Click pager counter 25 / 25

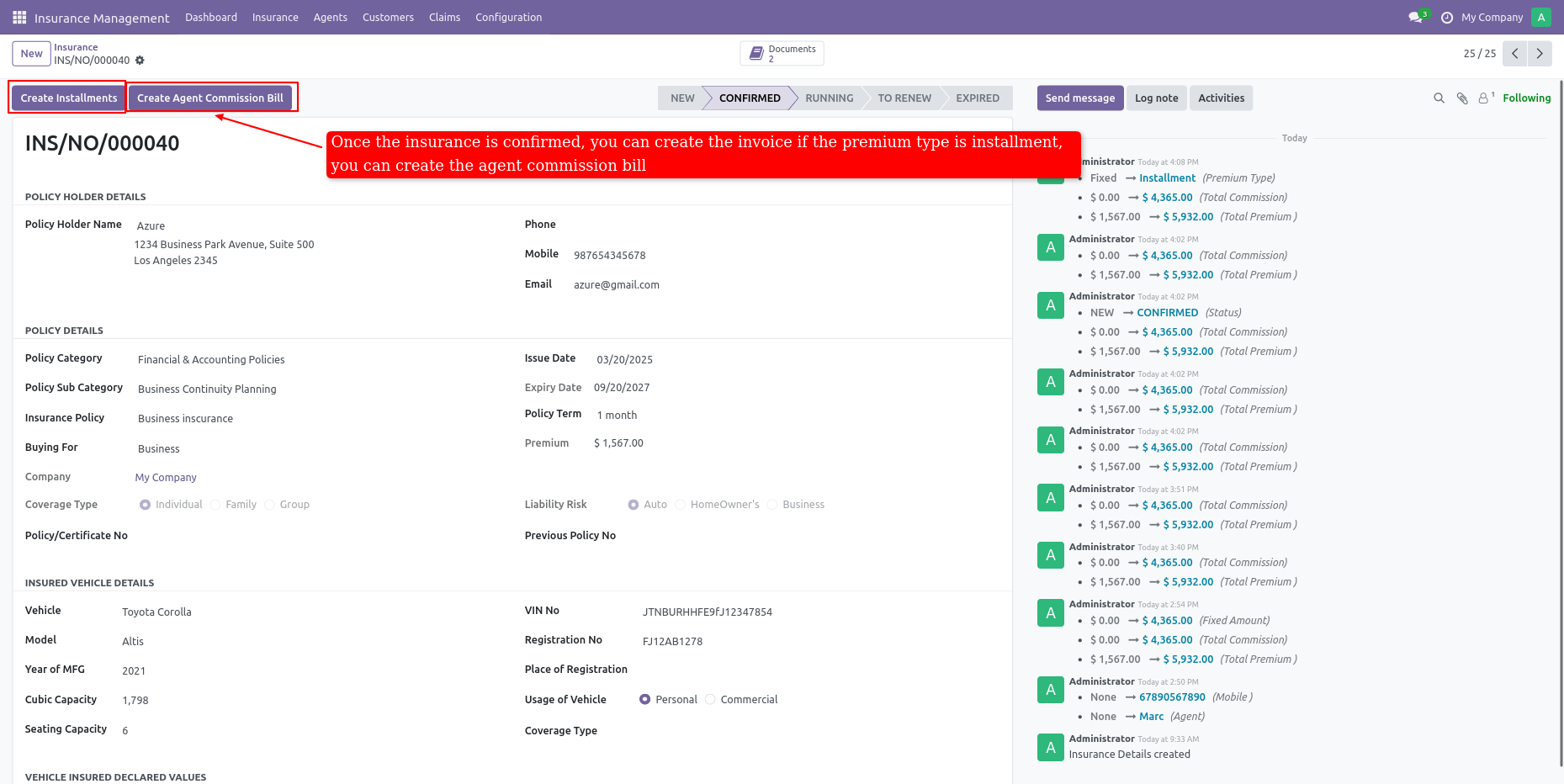pos(1479,53)
